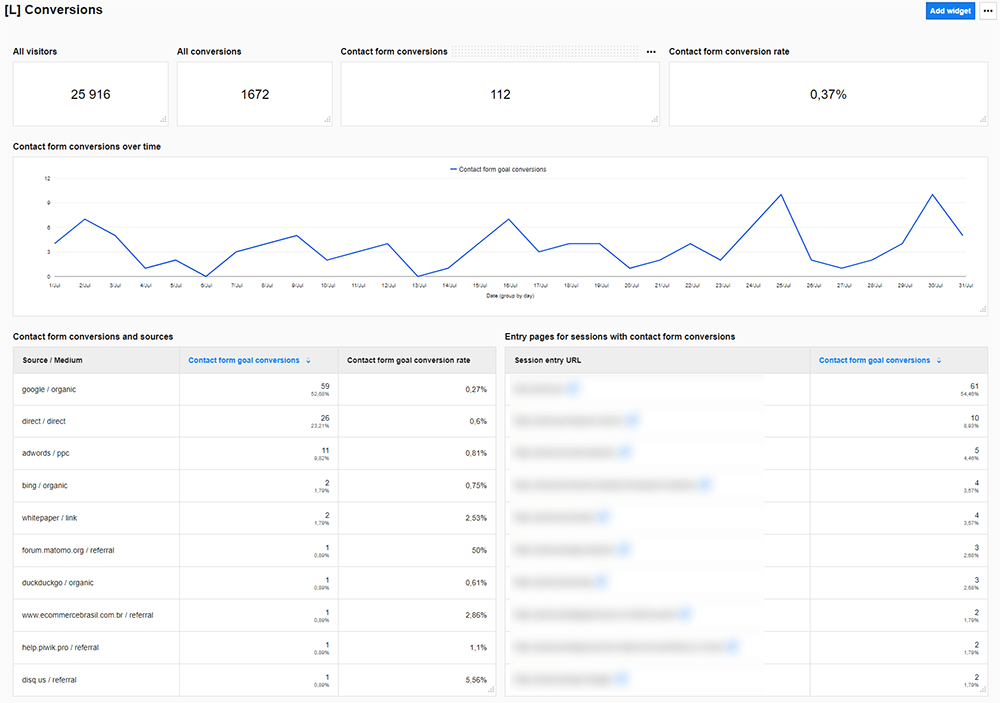
Task: Click resize corner of conversion rate widget
Action: click(982, 120)
